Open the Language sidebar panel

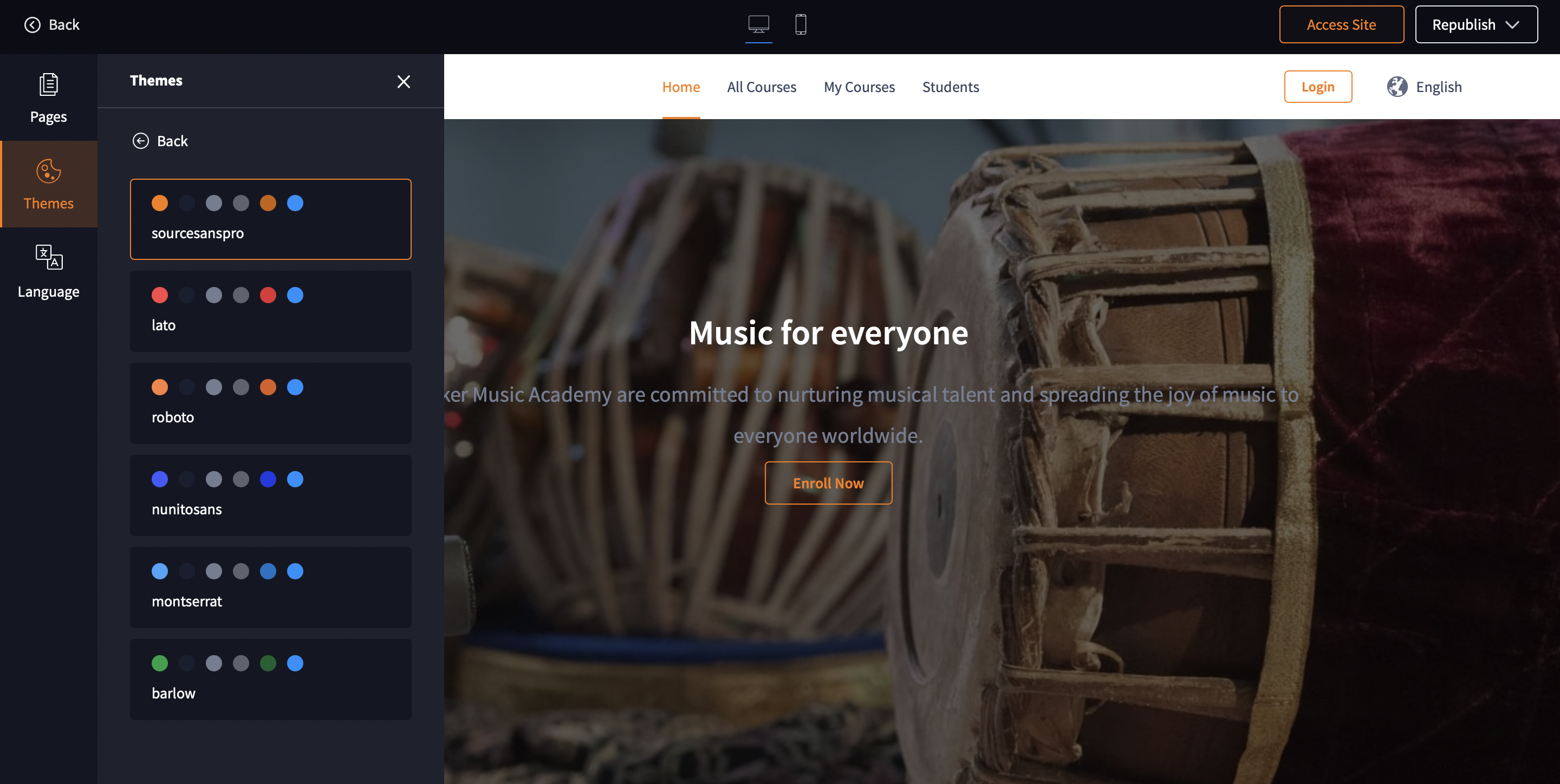tap(48, 271)
